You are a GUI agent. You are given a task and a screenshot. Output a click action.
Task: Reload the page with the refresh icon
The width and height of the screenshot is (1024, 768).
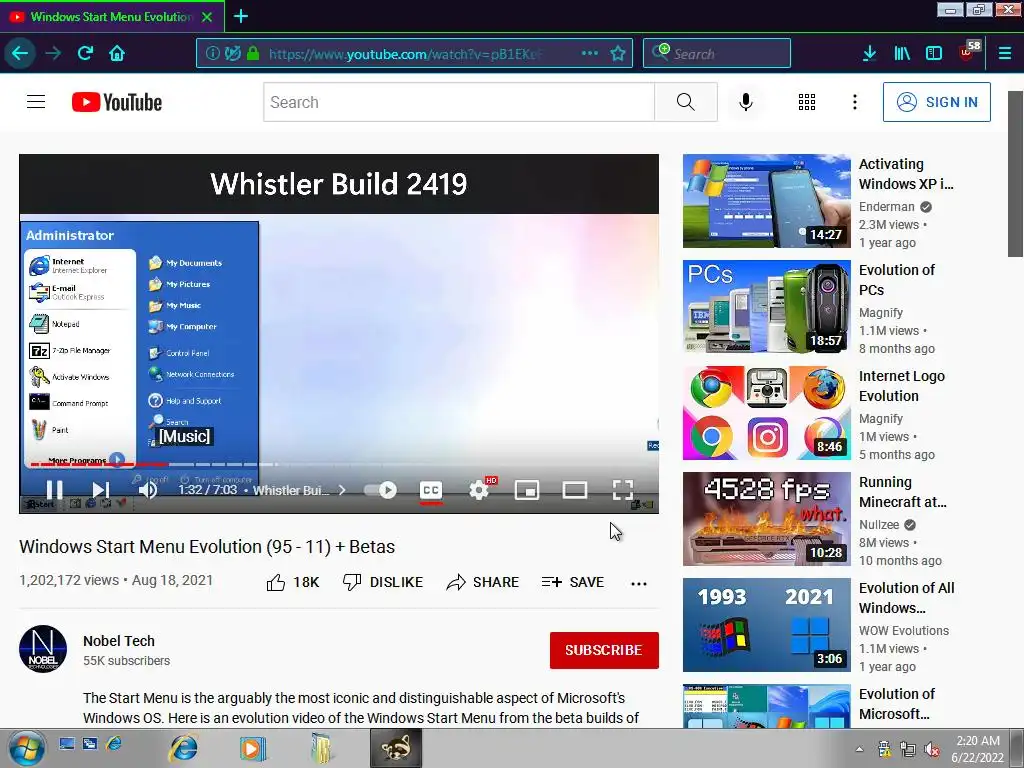pyautogui.click(x=85, y=53)
